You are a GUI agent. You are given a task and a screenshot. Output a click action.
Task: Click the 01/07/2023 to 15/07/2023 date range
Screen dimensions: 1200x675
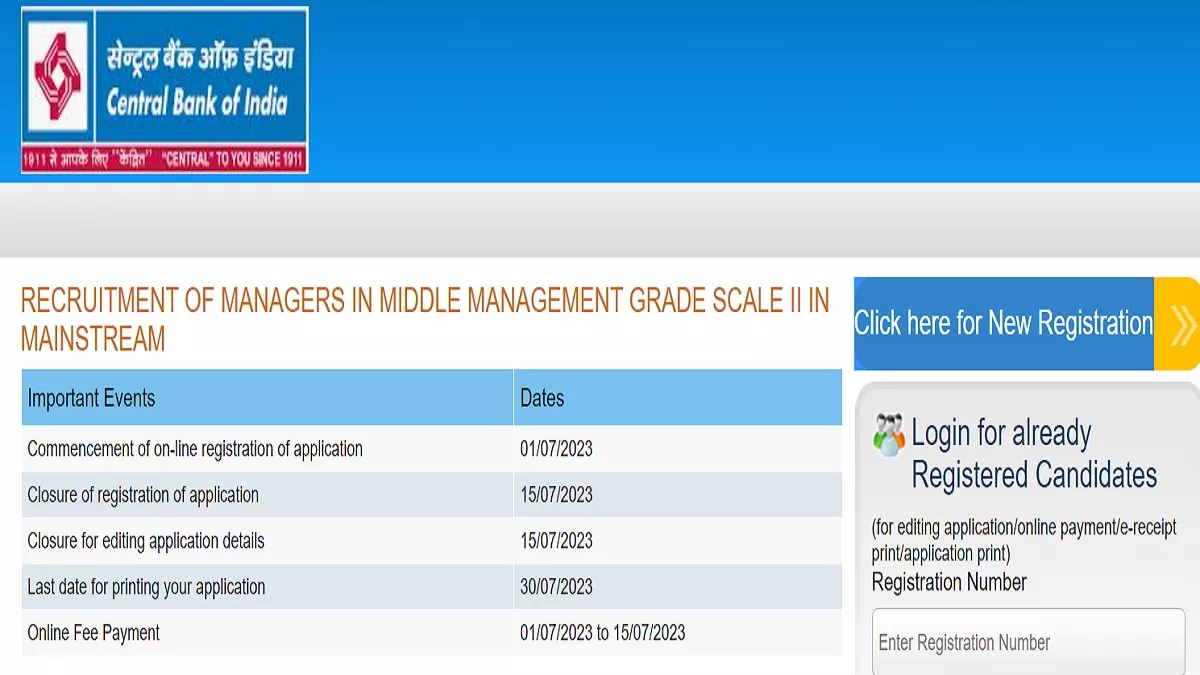click(602, 633)
